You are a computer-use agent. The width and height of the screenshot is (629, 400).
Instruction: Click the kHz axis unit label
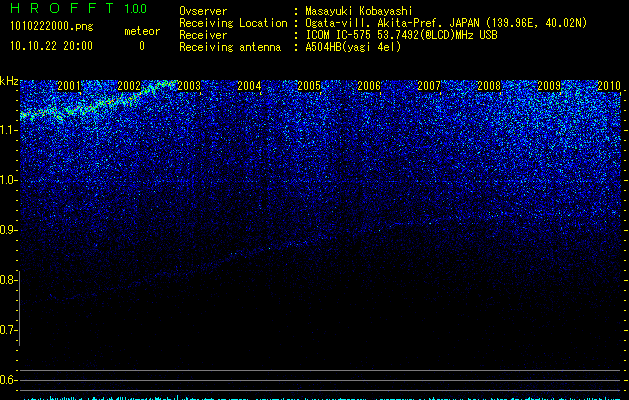(9, 81)
